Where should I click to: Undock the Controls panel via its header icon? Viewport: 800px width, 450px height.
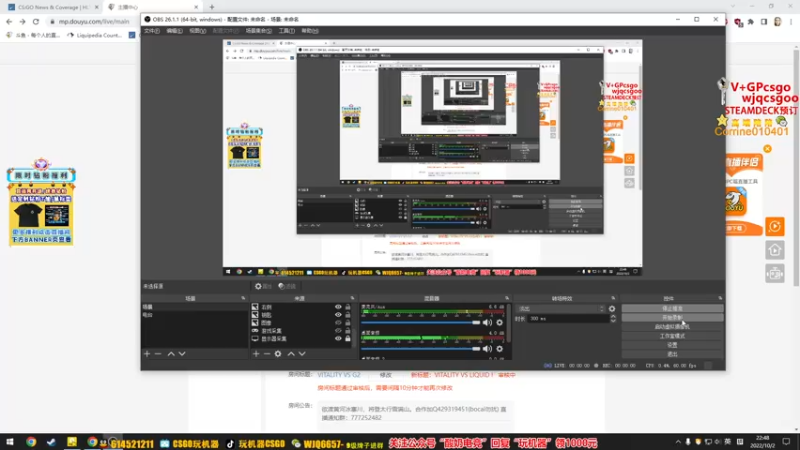(720, 298)
